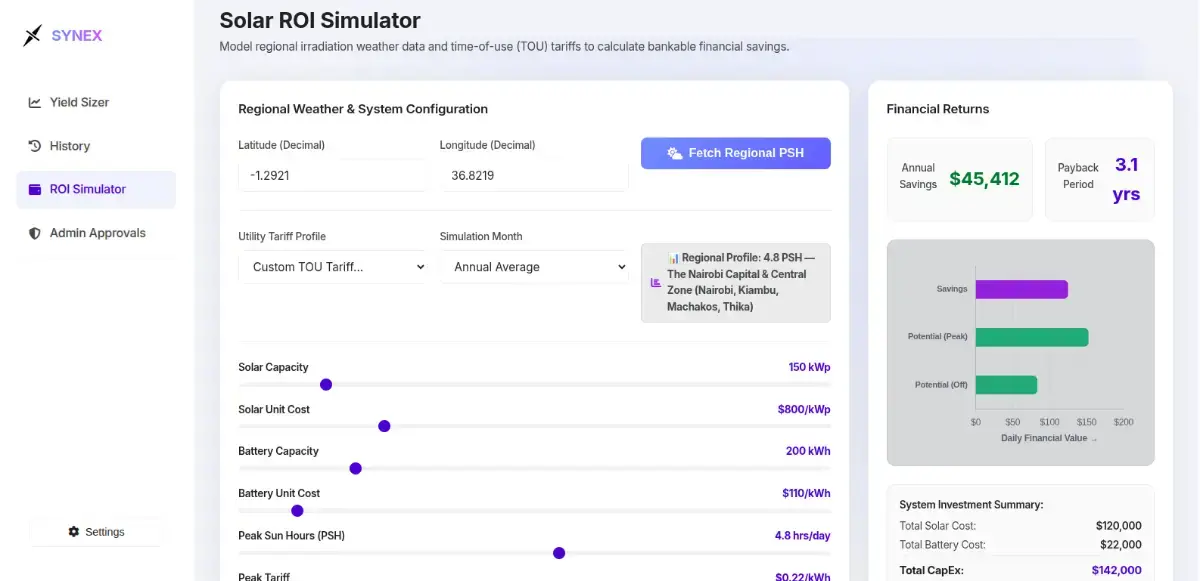Select the Annual Savings value $45,412
The height and width of the screenshot is (581, 1200).
[x=984, y=179]
